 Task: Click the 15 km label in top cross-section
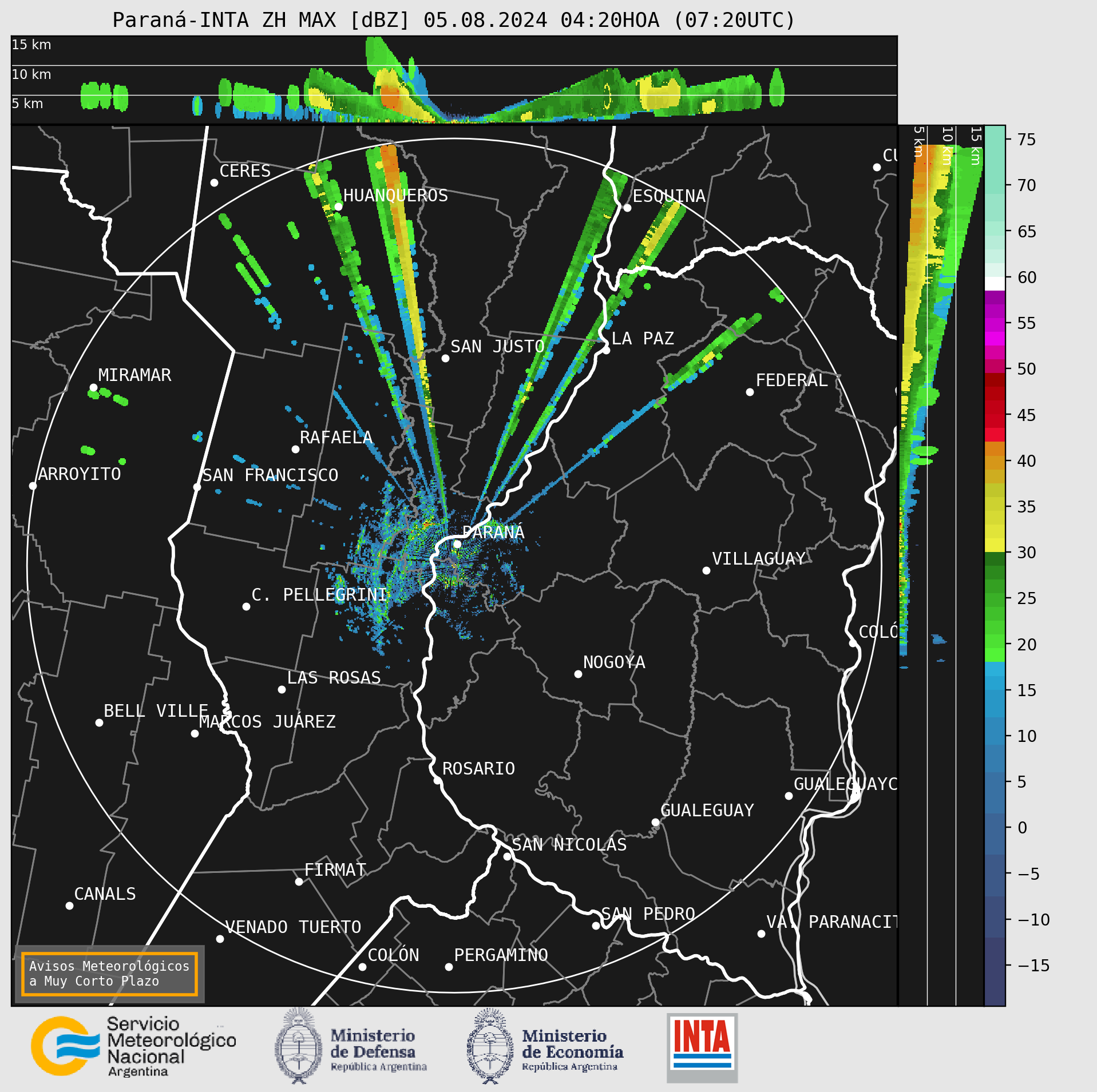[31, 45]
